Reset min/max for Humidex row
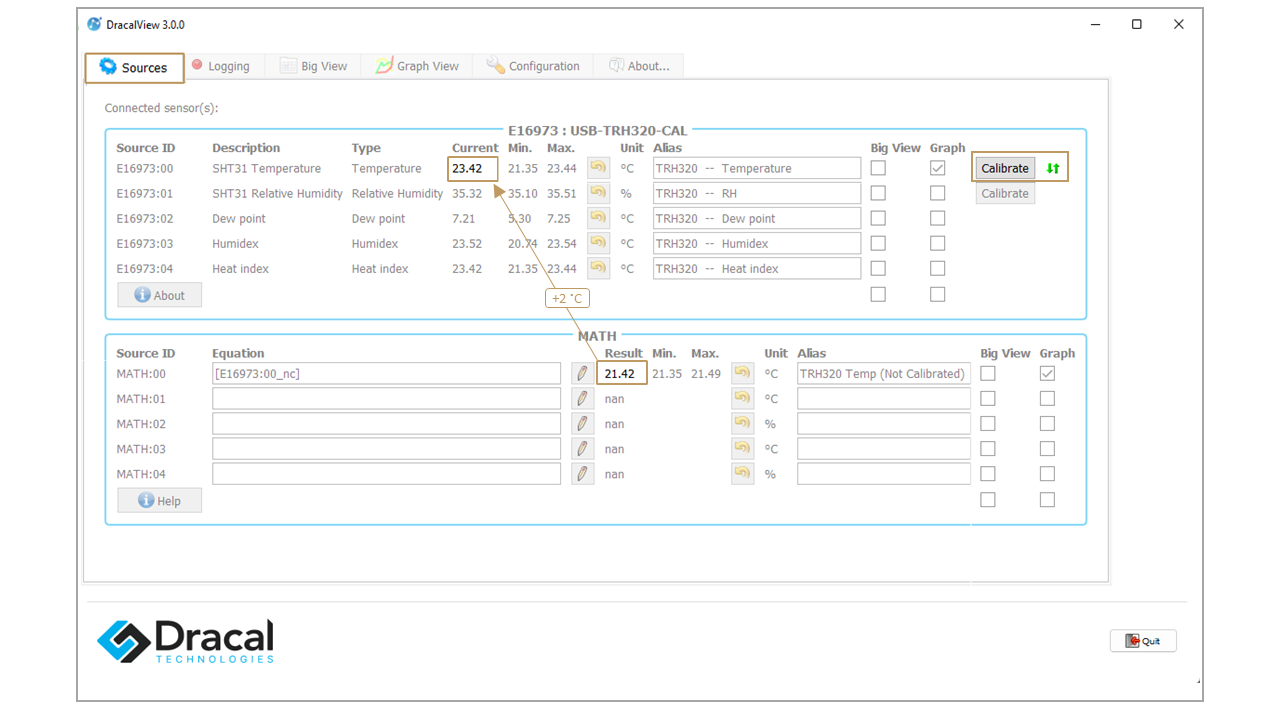Viewport: 1280px width, 720px height. [598, 243]
